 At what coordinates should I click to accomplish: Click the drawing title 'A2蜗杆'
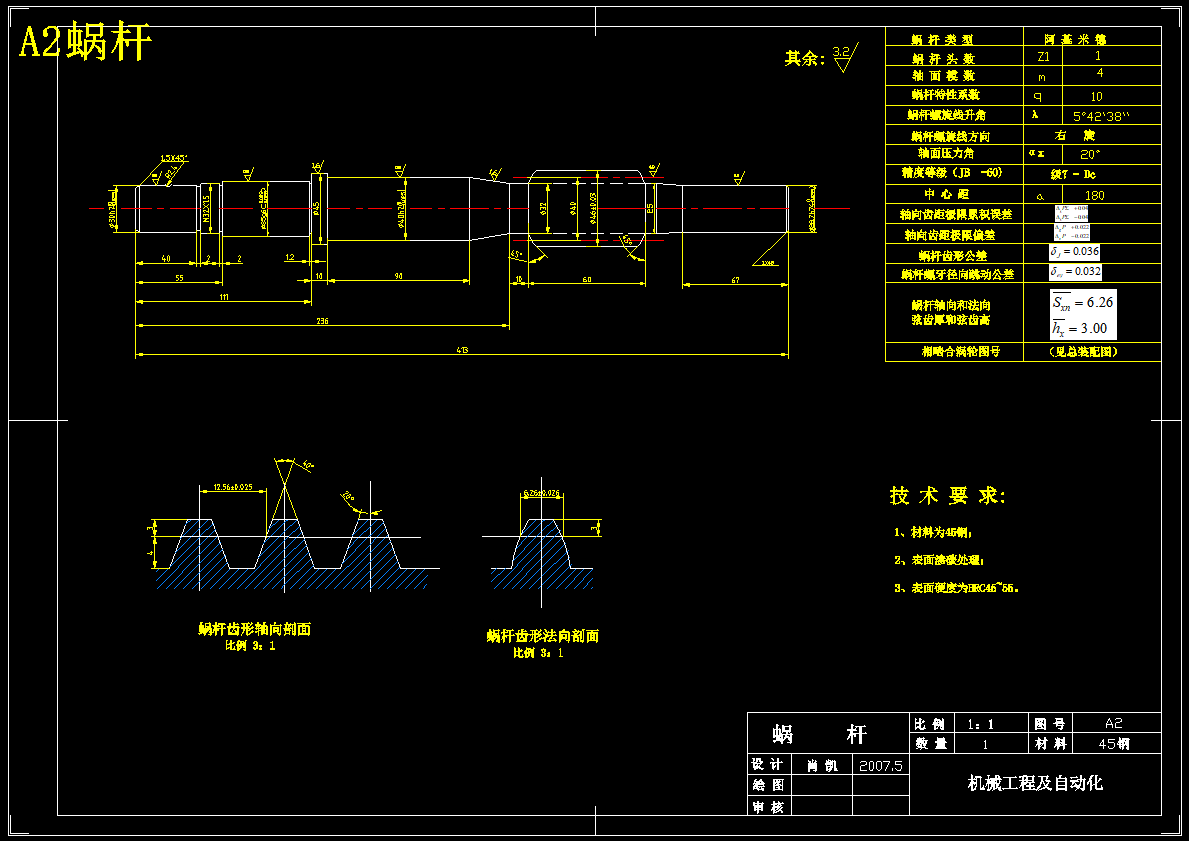(85, 42)
